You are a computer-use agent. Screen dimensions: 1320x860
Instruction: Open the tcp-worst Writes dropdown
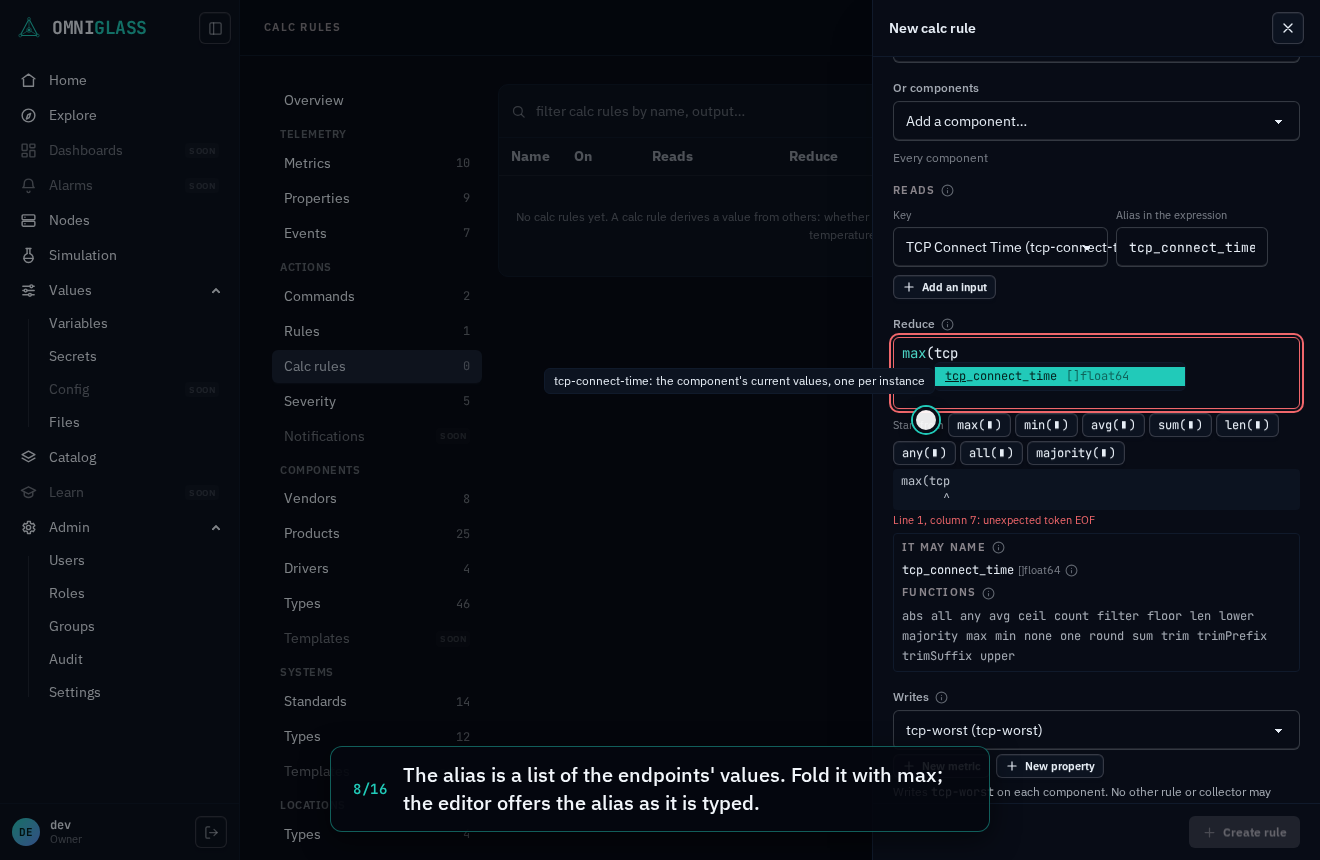1096,730
